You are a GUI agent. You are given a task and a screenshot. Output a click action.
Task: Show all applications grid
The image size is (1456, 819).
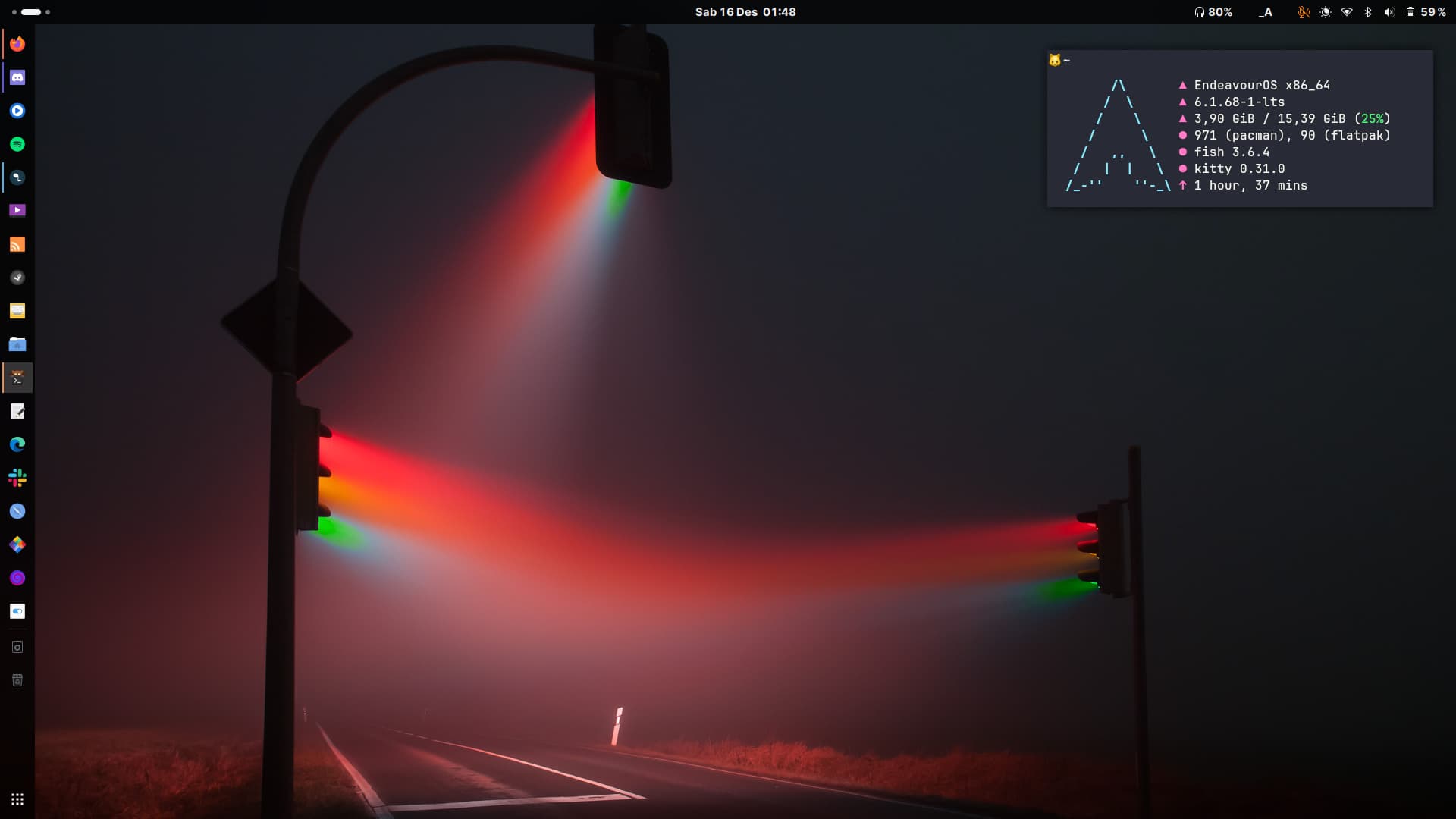pos(17,799)
